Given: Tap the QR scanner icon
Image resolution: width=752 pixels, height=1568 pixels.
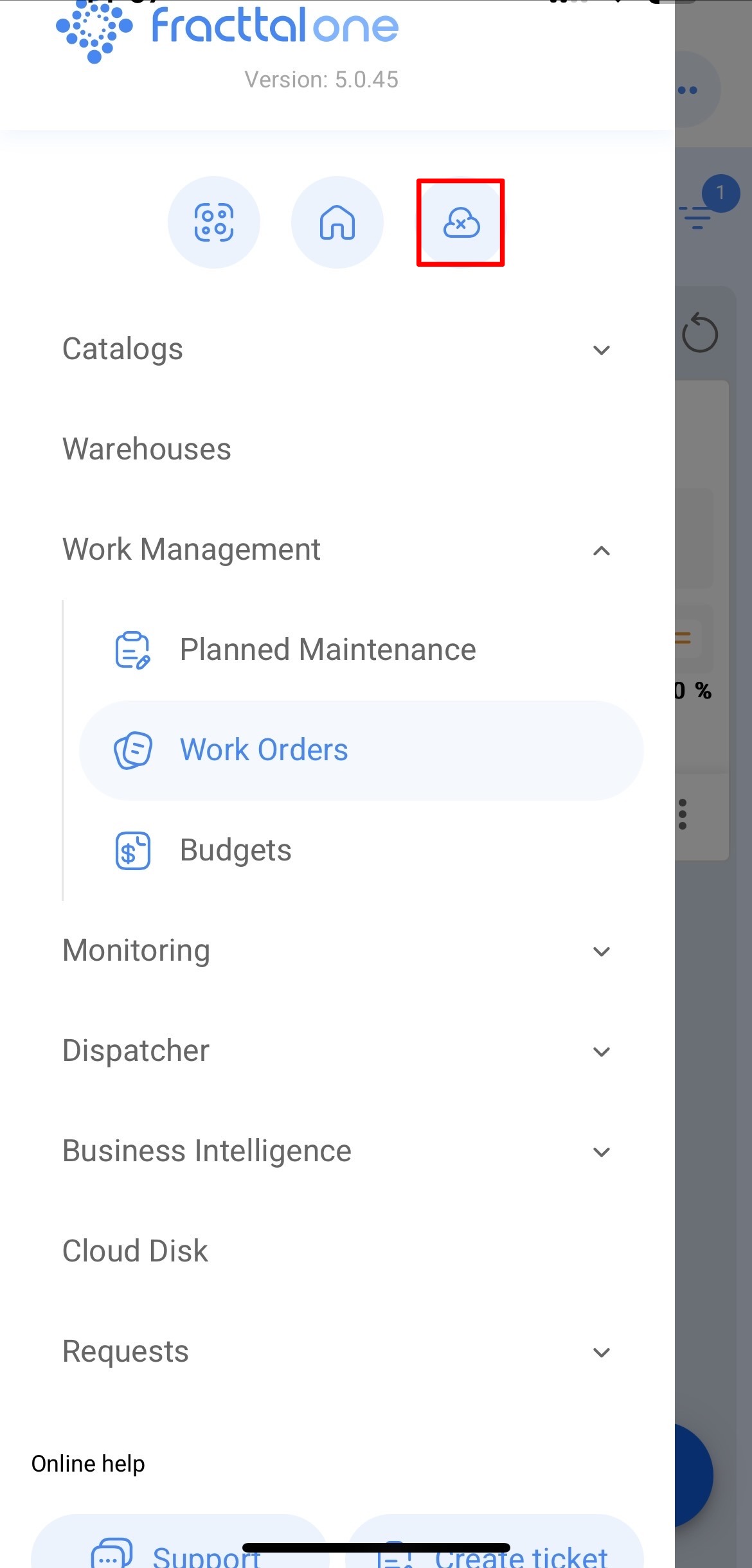Looking at the screenshot, I should click(x=214, y=222).
